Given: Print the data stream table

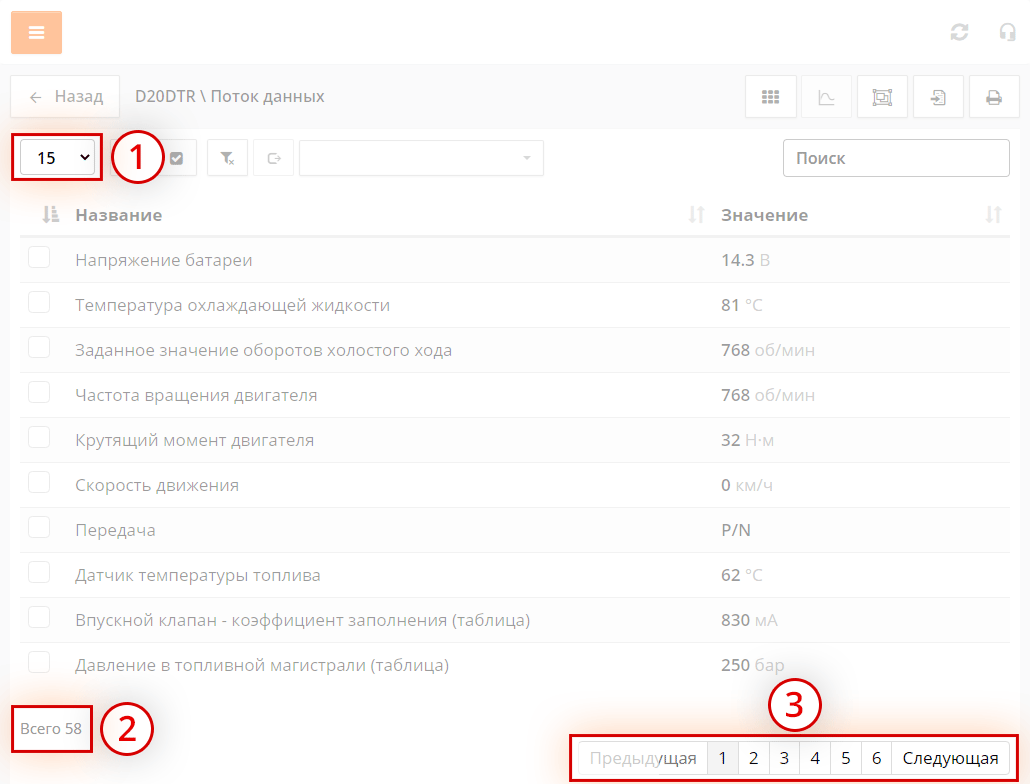Looking at the screenshot, I should [994, 97].
